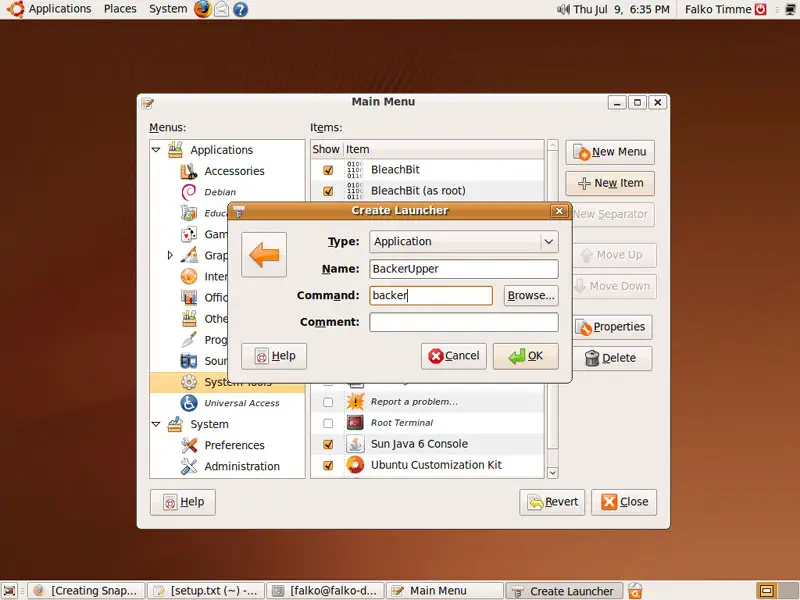
Task: Open the blue help question-mark icon
Action: [x=240, y=9]
